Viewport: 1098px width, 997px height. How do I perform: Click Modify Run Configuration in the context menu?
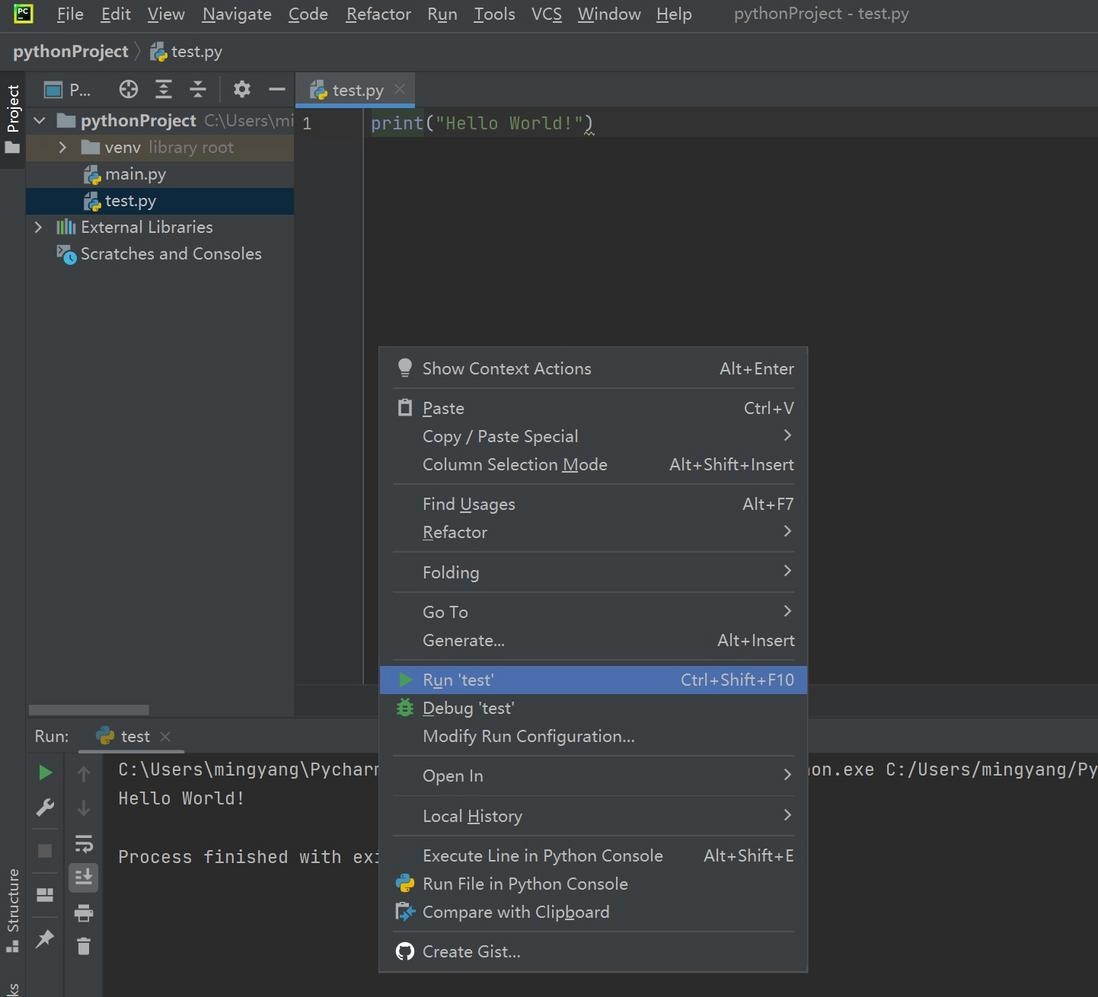[529, 736]
